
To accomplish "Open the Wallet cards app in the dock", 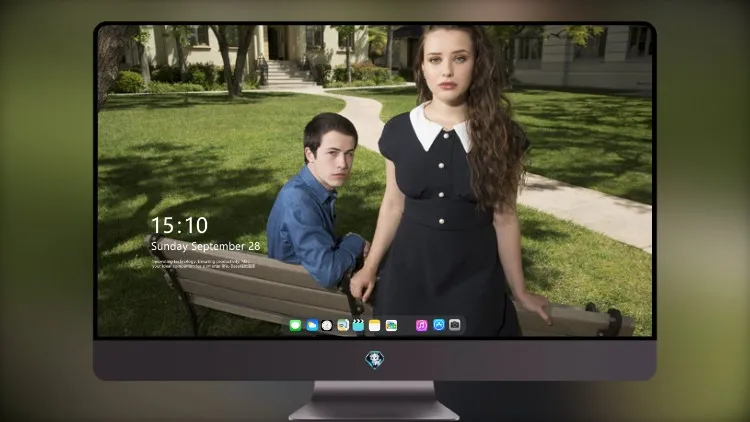I will tap(391, 325).
